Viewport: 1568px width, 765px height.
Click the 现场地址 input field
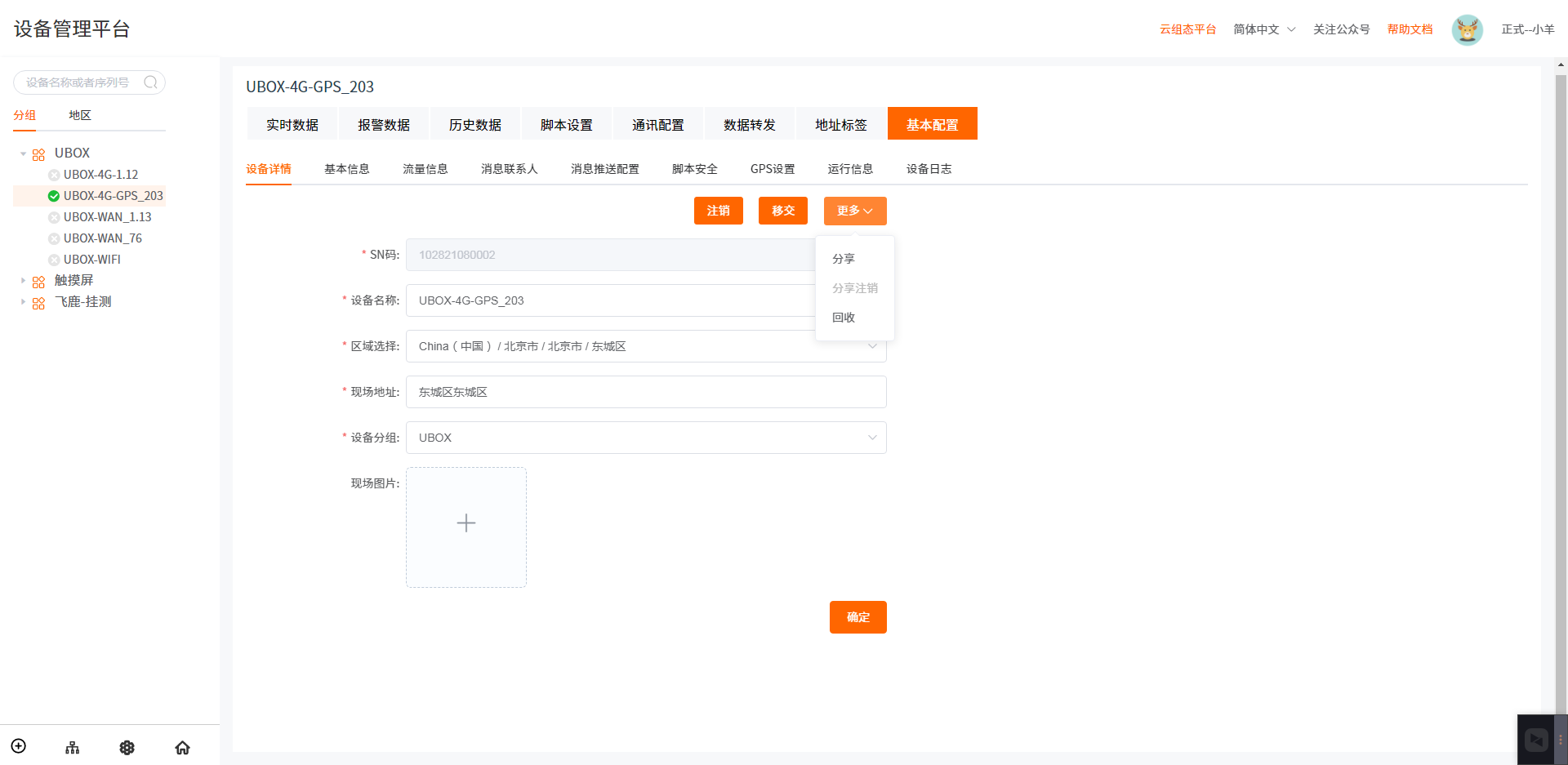coord(646,392)
